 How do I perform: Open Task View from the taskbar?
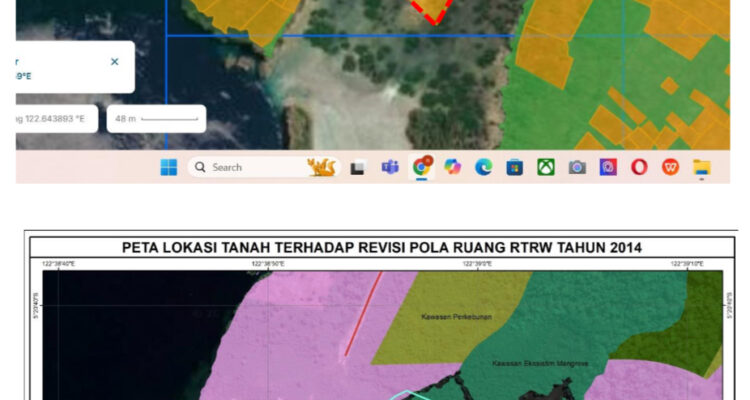pos(357,167)
